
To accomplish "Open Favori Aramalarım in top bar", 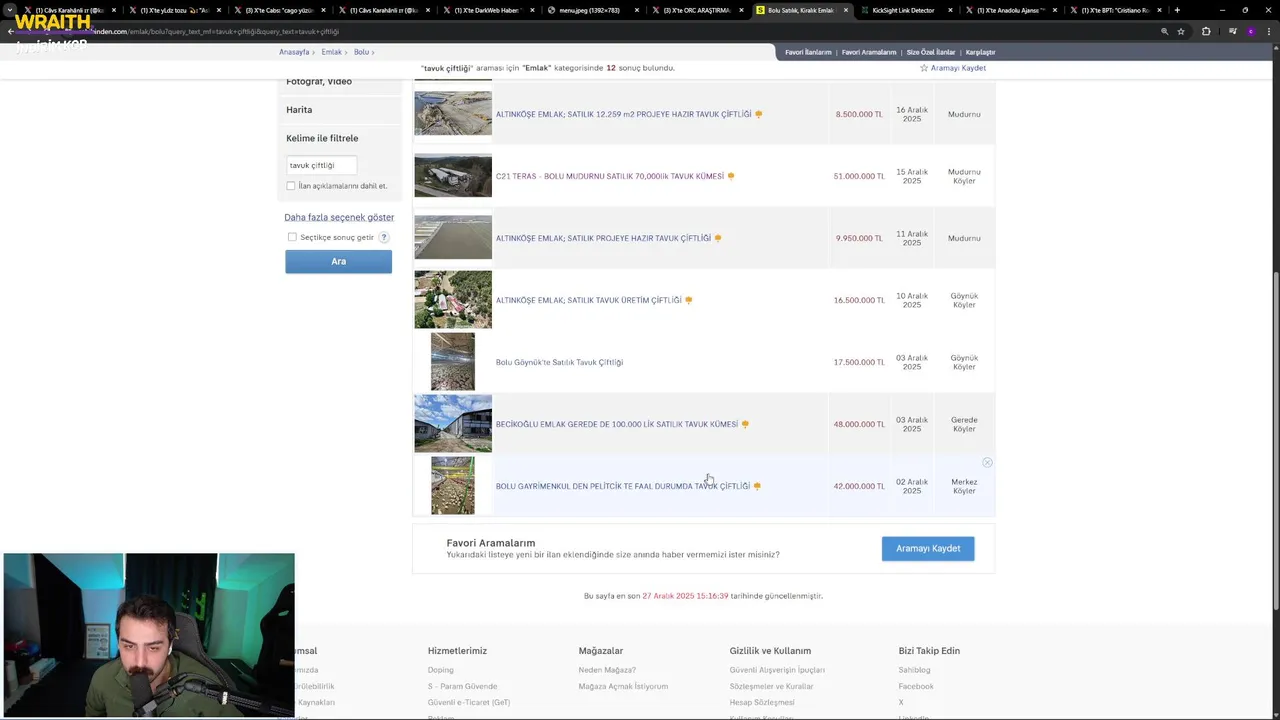I will 869,52.
